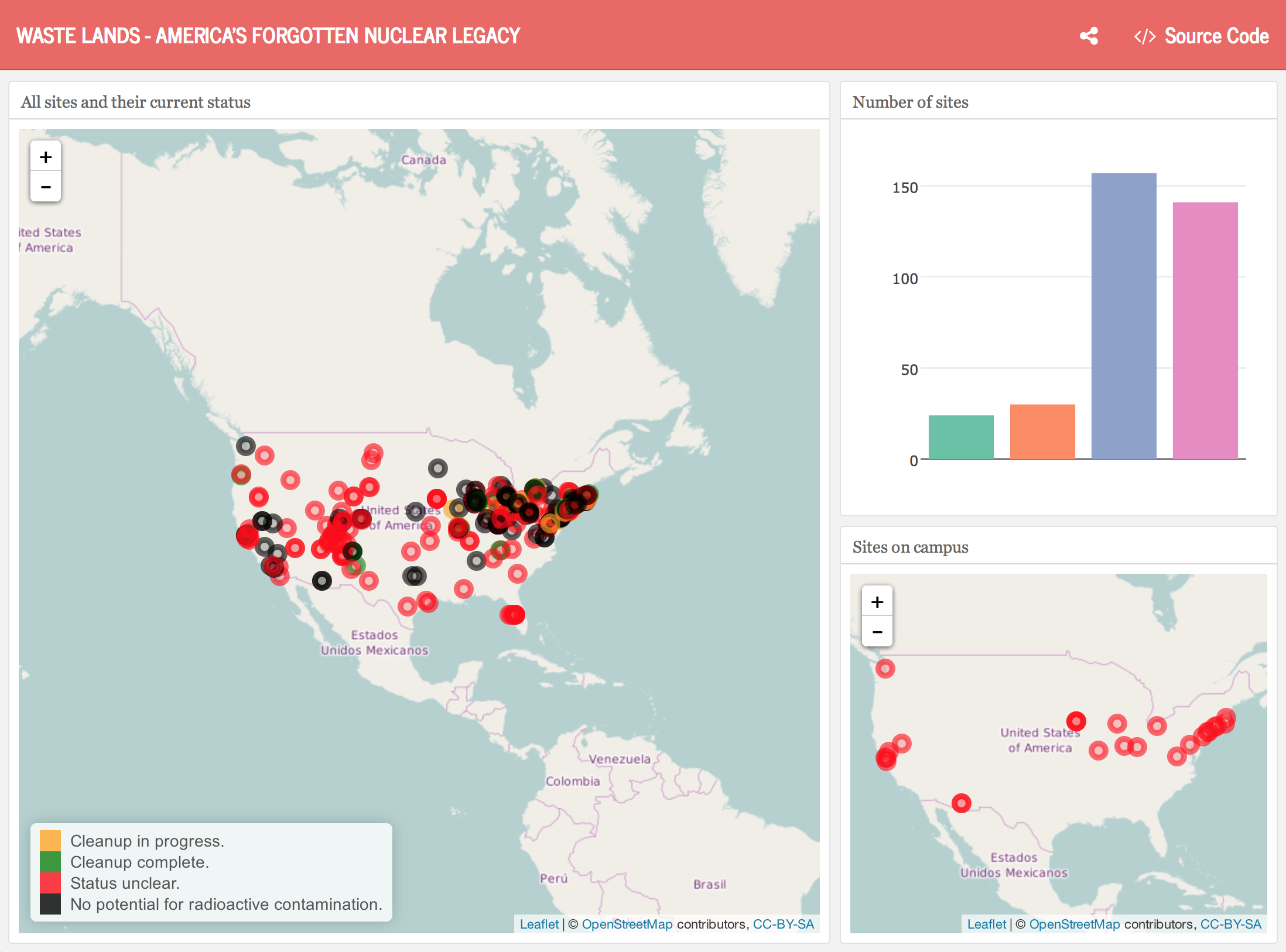Zoom out on the main sites map
1286x952 pixels.
coord(46,187)
